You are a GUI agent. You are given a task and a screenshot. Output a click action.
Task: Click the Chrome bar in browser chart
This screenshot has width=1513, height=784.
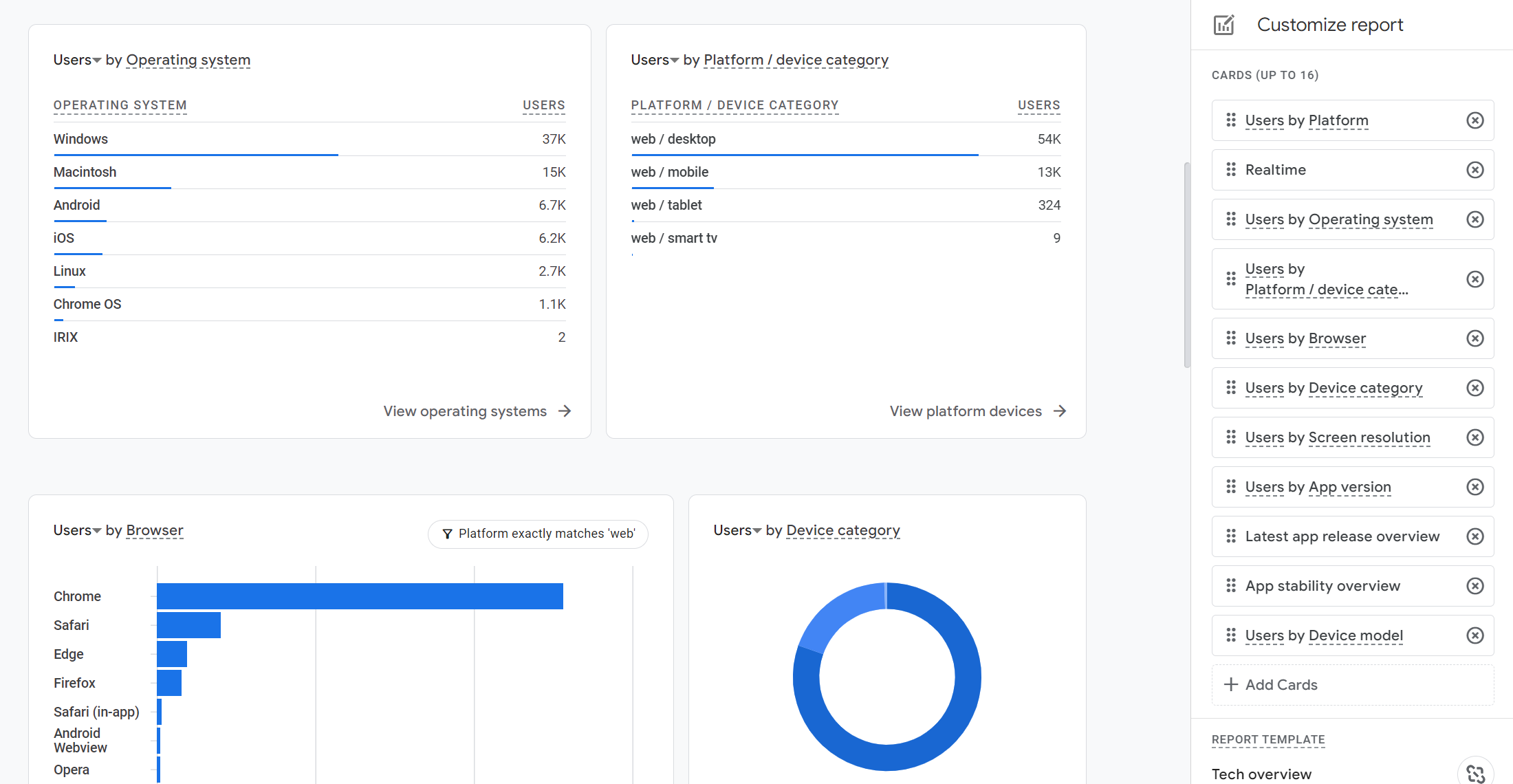coord(360,596)
